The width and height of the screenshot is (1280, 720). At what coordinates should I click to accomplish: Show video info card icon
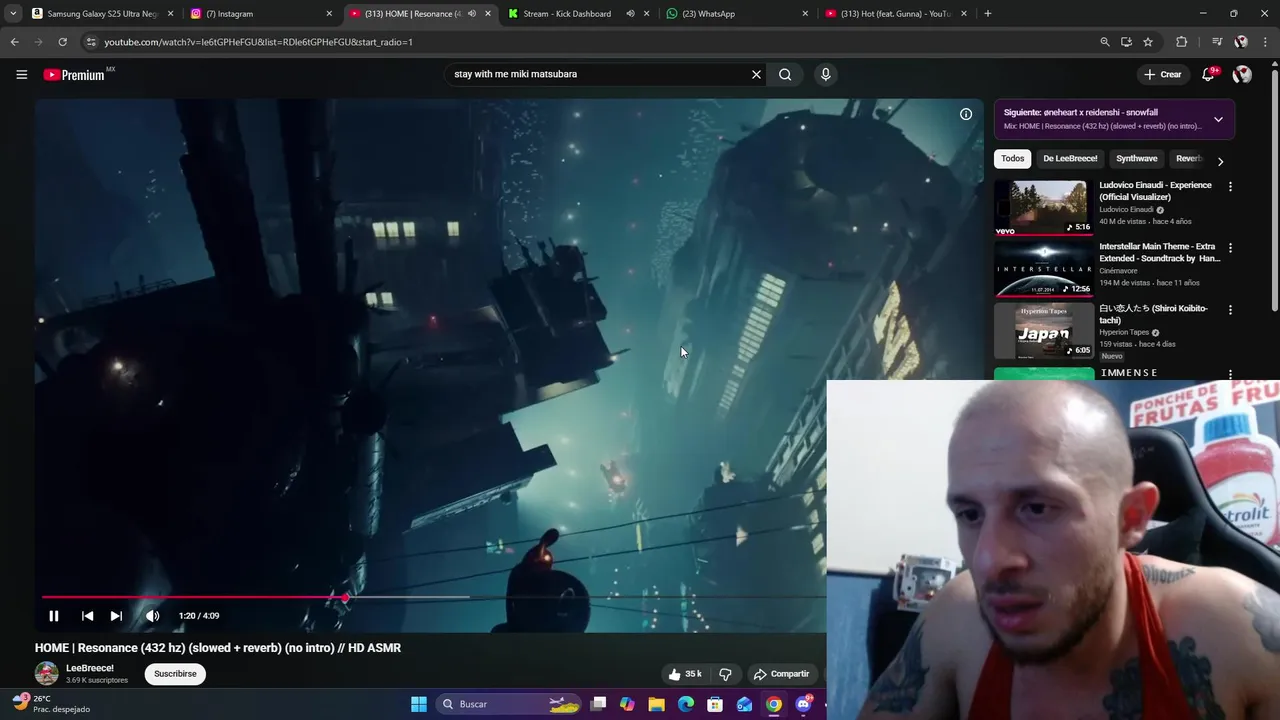click(966, 114)
